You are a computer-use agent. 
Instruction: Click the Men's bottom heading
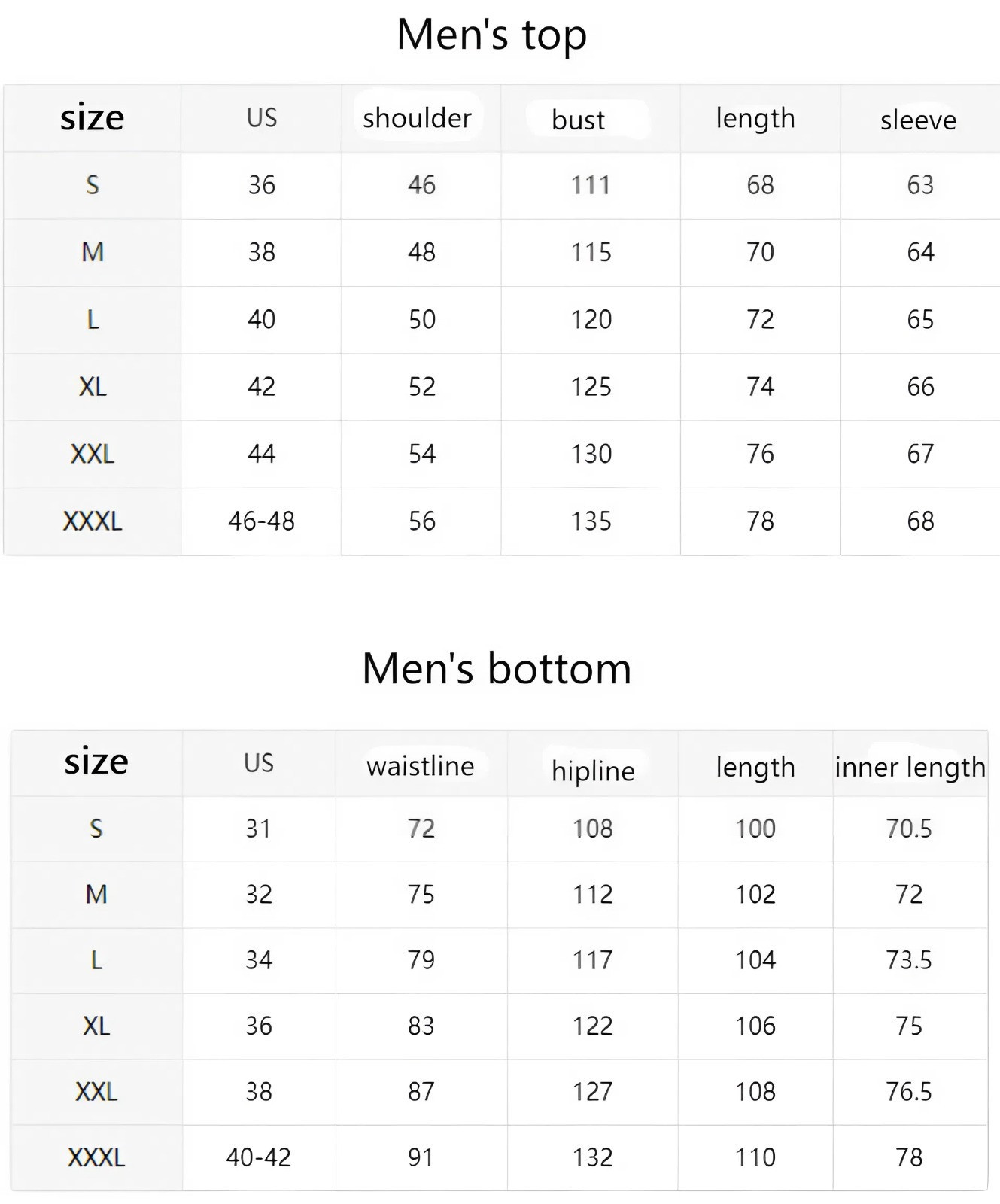coord(497,668)
